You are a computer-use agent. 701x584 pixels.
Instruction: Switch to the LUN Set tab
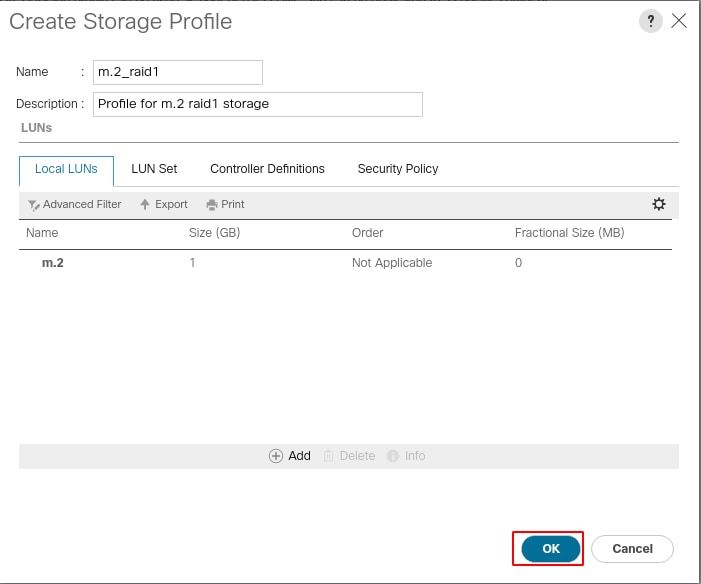(x=154, y=169)
